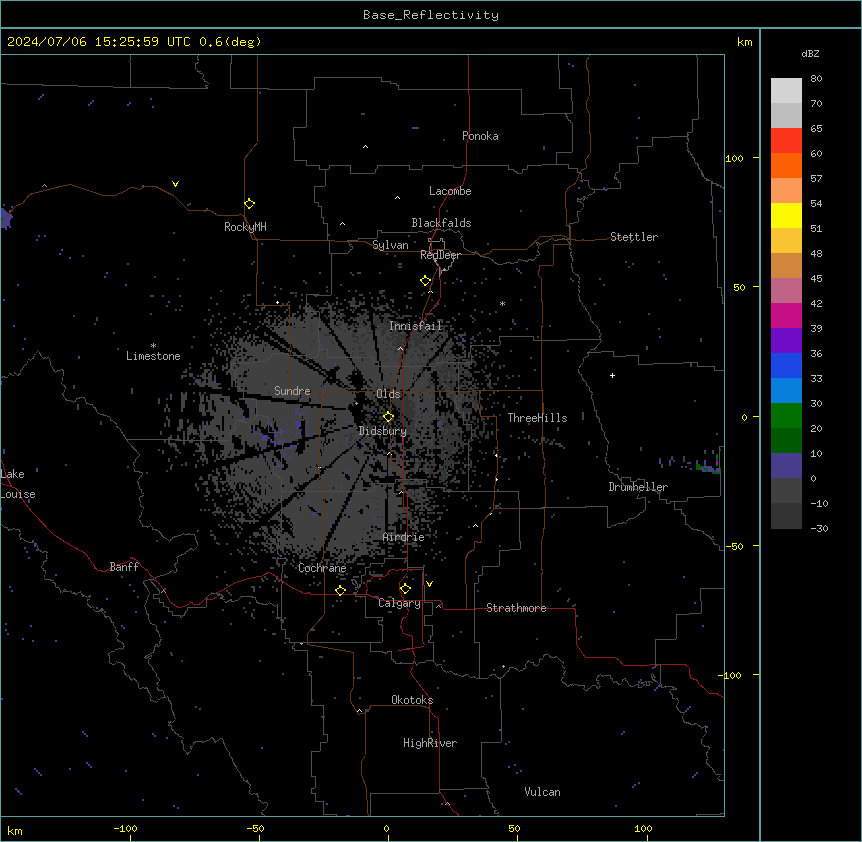Click the white plus marker north of Drumheller
The image size is (862, 842).
[x=612, y=375]
